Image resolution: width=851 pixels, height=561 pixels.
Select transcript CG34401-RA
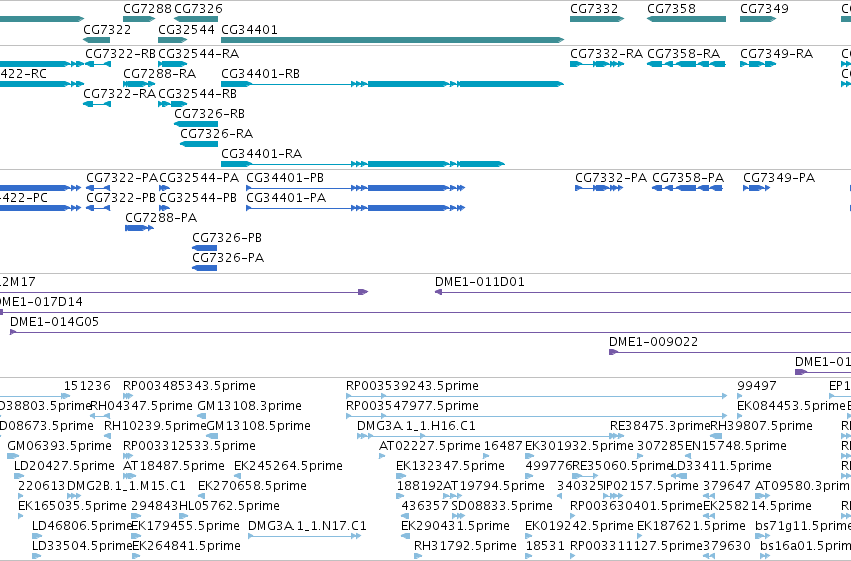[363, 164]
